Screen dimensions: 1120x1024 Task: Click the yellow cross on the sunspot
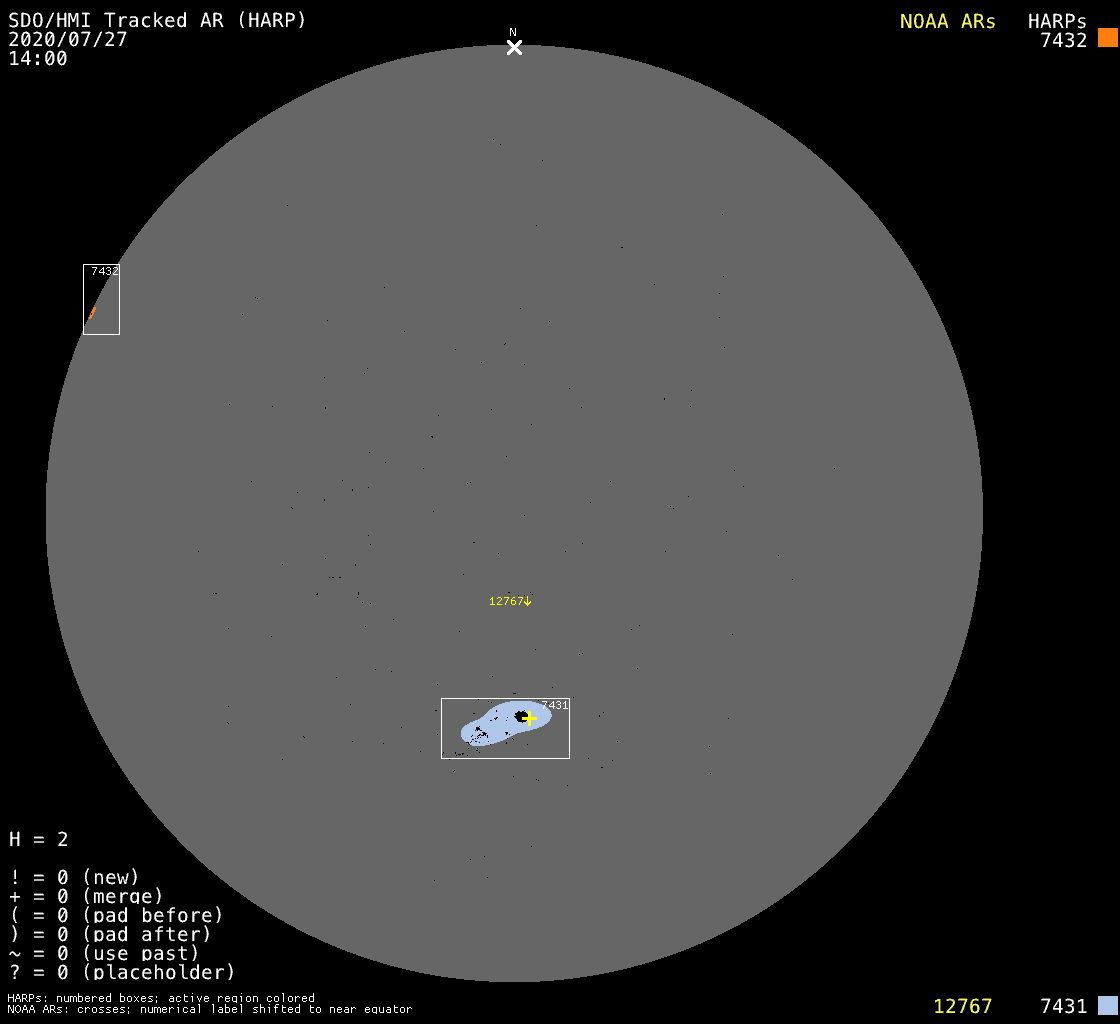(530, 718)
